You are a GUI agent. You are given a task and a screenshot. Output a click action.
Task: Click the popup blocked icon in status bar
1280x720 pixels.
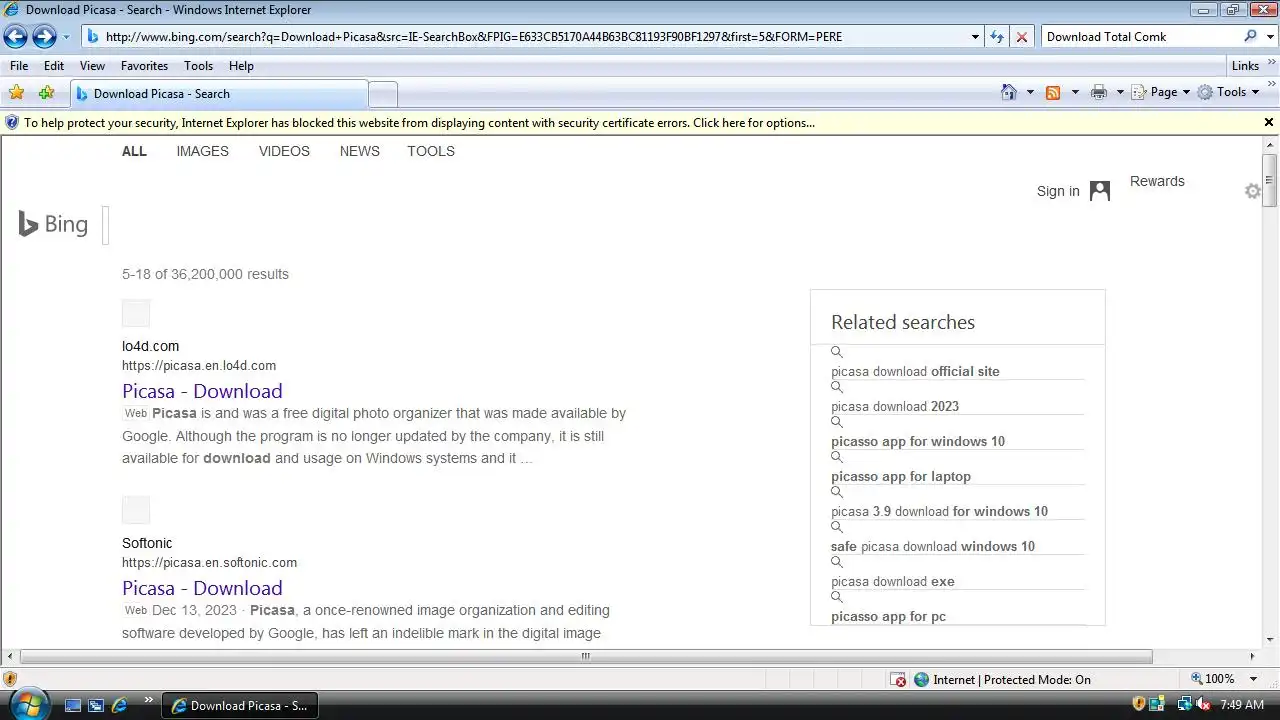tap(899, 680)
